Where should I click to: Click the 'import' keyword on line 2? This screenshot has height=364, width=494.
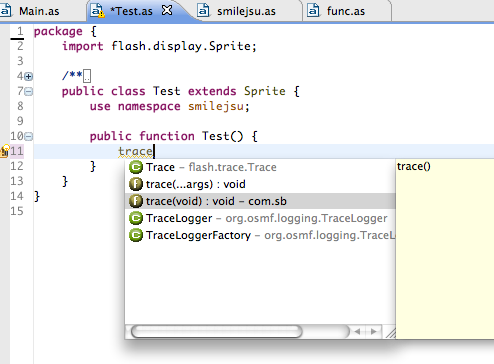(83, 46)
